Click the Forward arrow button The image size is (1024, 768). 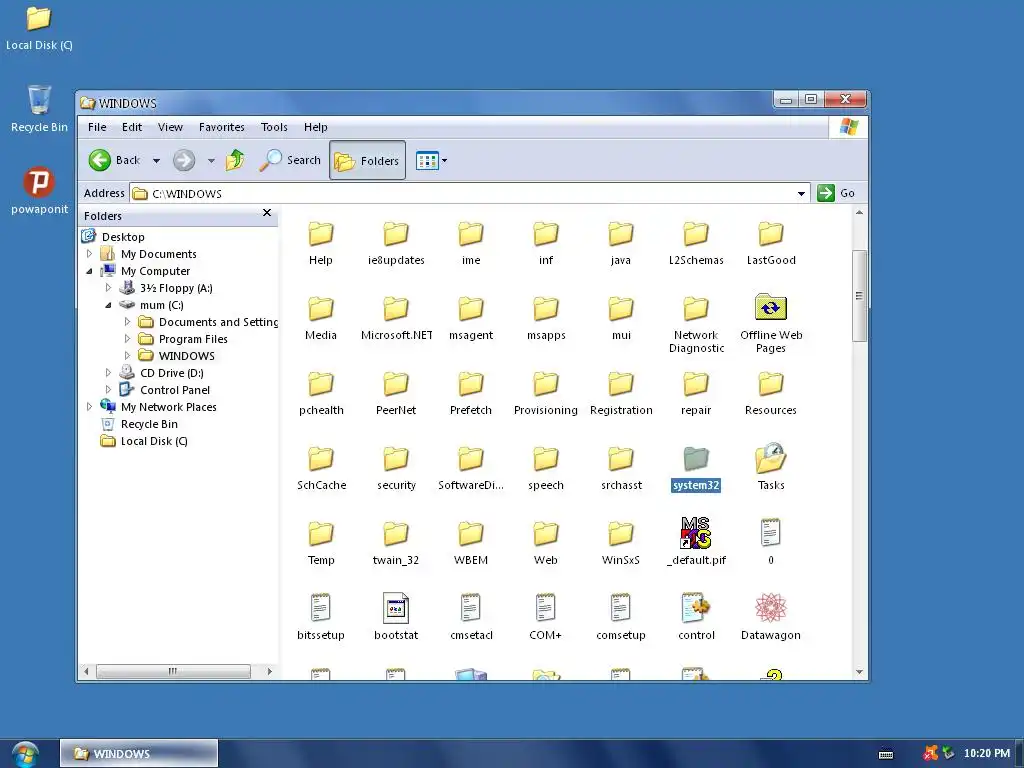184,160
